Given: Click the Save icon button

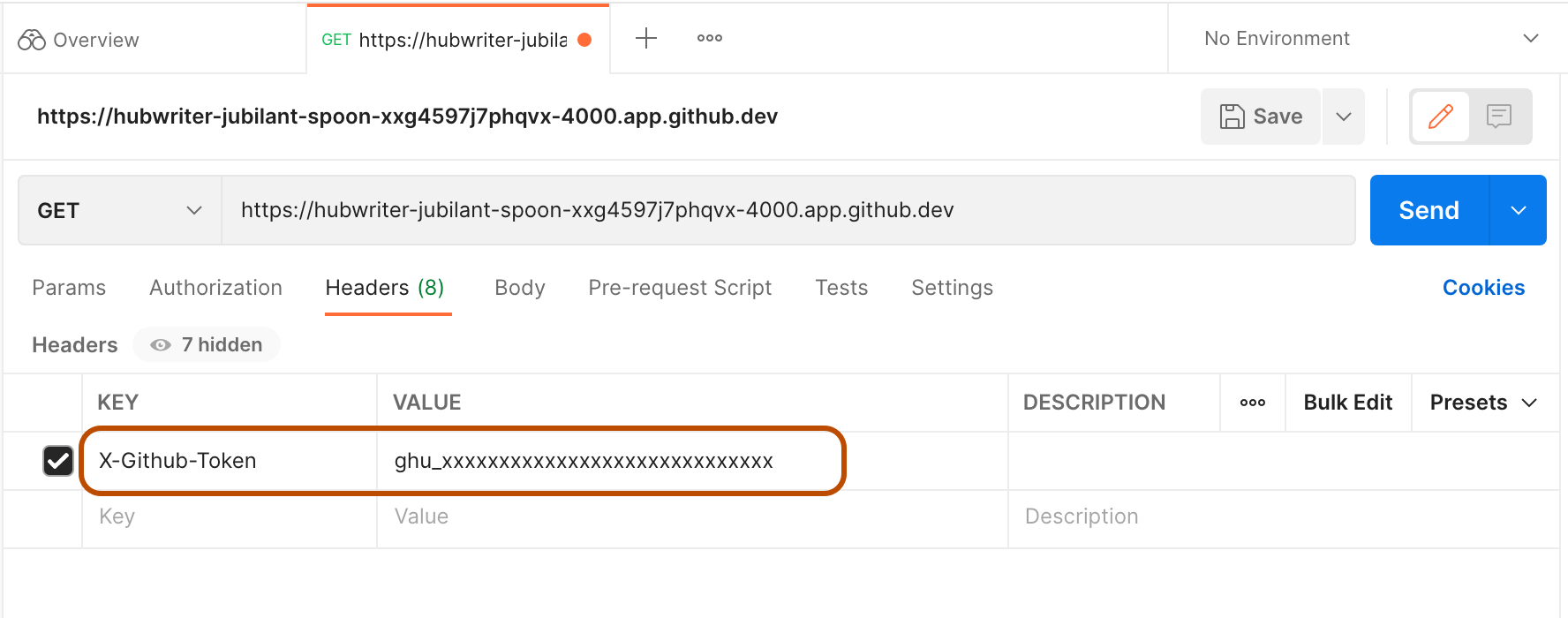Looking at the screenshot, I should 1260,116.
